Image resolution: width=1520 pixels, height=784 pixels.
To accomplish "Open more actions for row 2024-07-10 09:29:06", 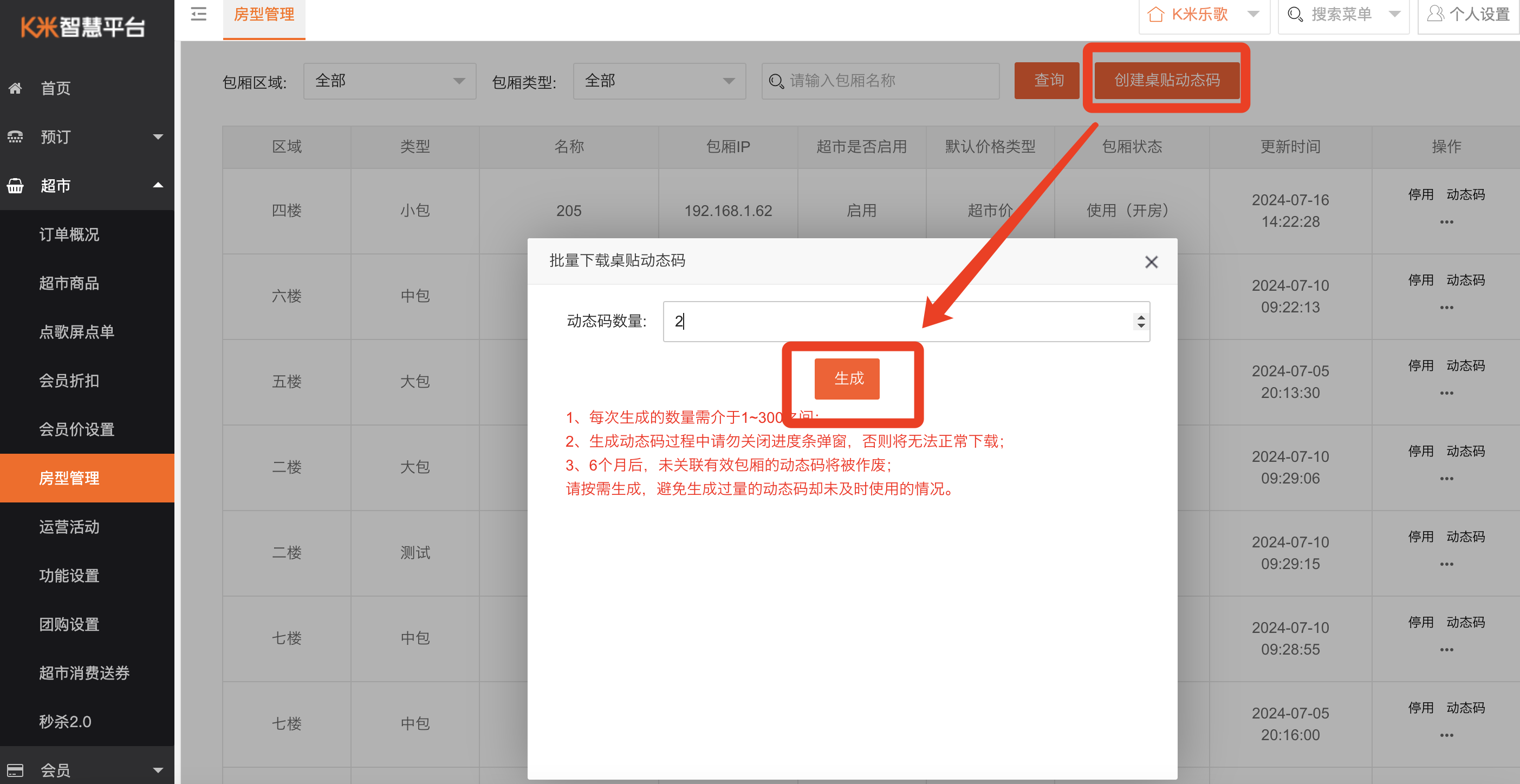I will tap(1446, 479).
